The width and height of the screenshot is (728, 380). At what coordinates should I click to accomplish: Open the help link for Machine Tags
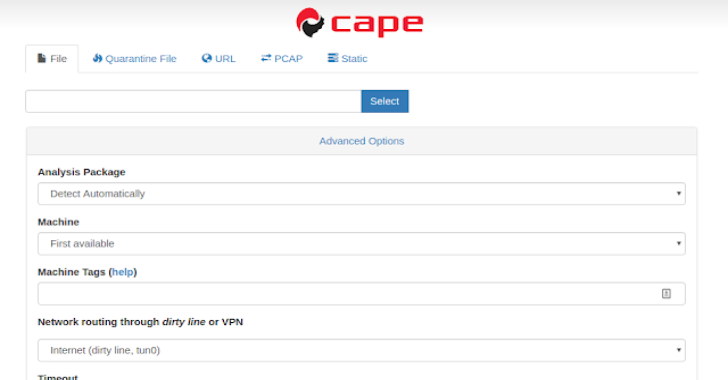click(123, 272)
